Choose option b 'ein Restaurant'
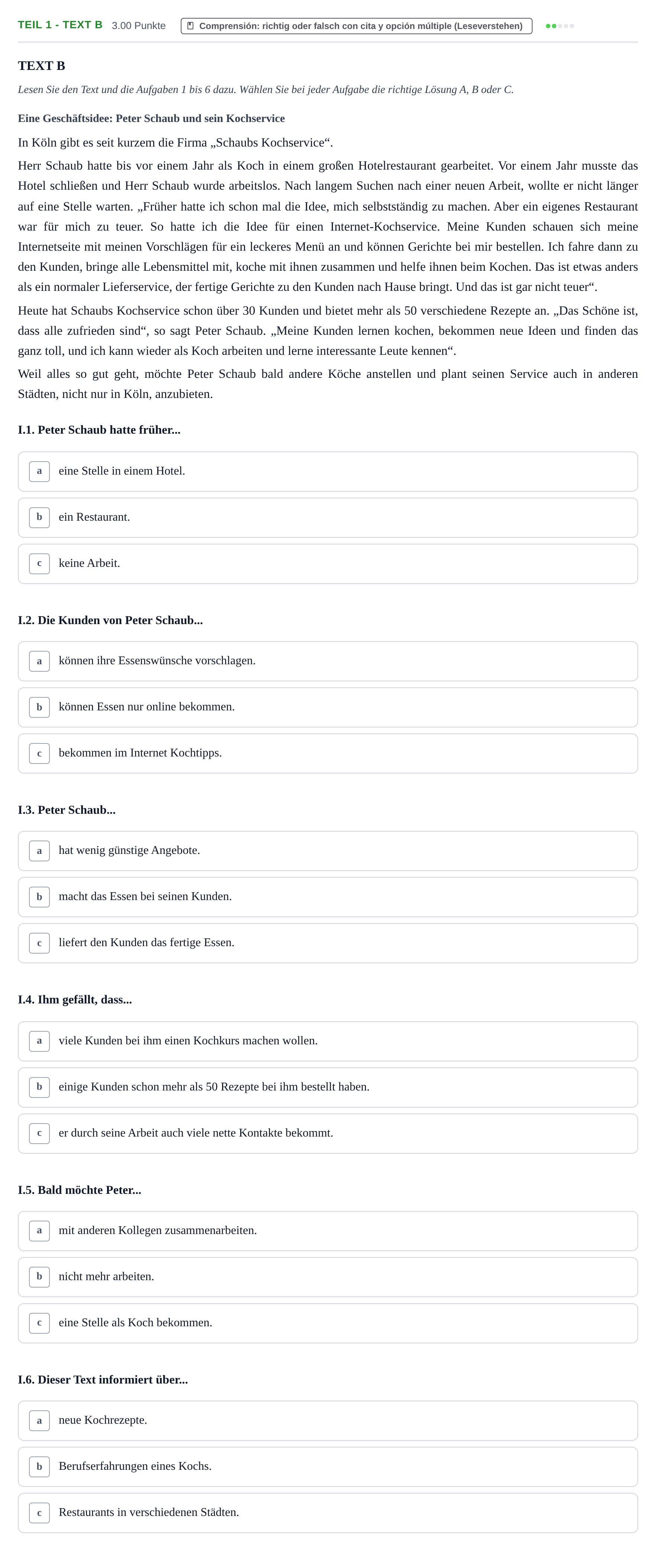 pyautogui.click(x=328, y=518)
